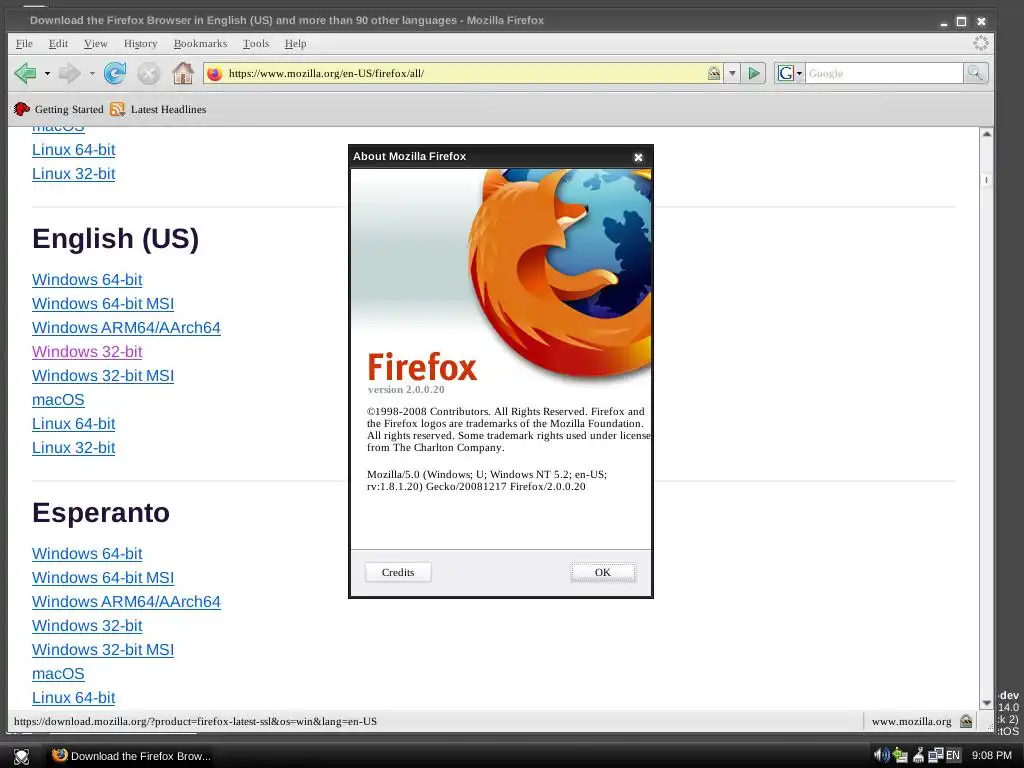Viewport: 1024px width, 768px height.
Task: Select the Firefox window taskbar button
Action: [x=131, y=756]
